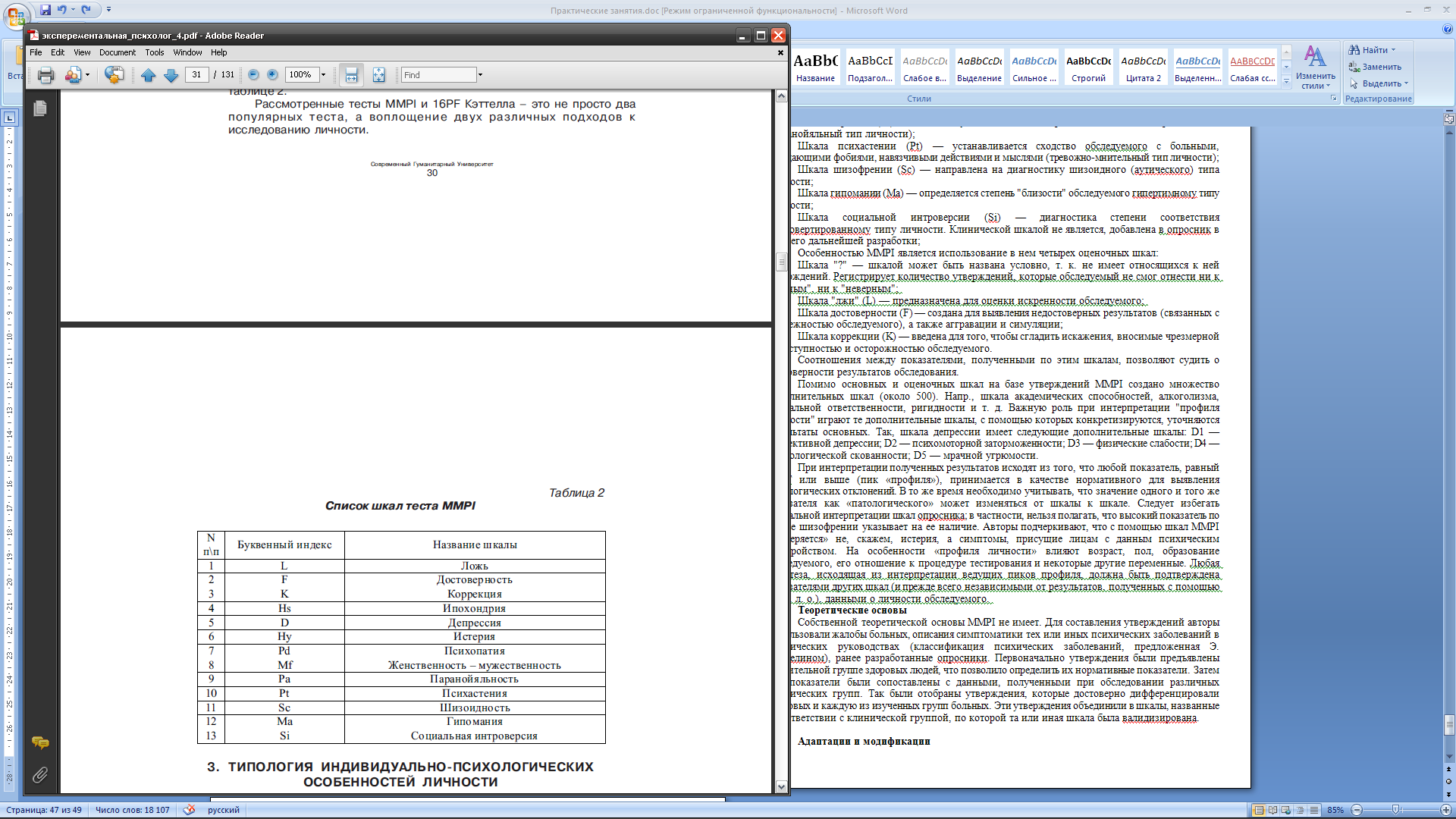Apply the Название style in Word

[x=815, y=68]
